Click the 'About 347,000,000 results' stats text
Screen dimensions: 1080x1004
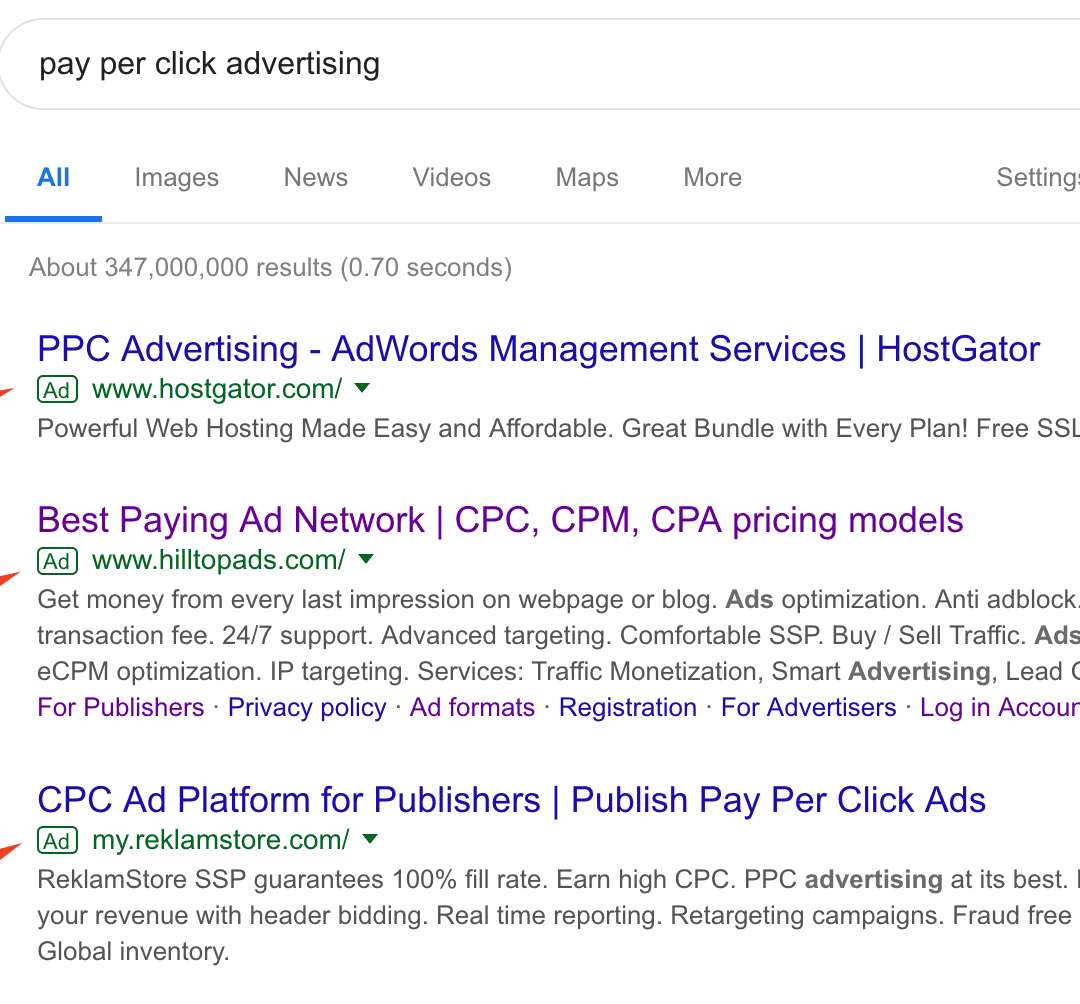pyautogui.click(x=271, y=267)
